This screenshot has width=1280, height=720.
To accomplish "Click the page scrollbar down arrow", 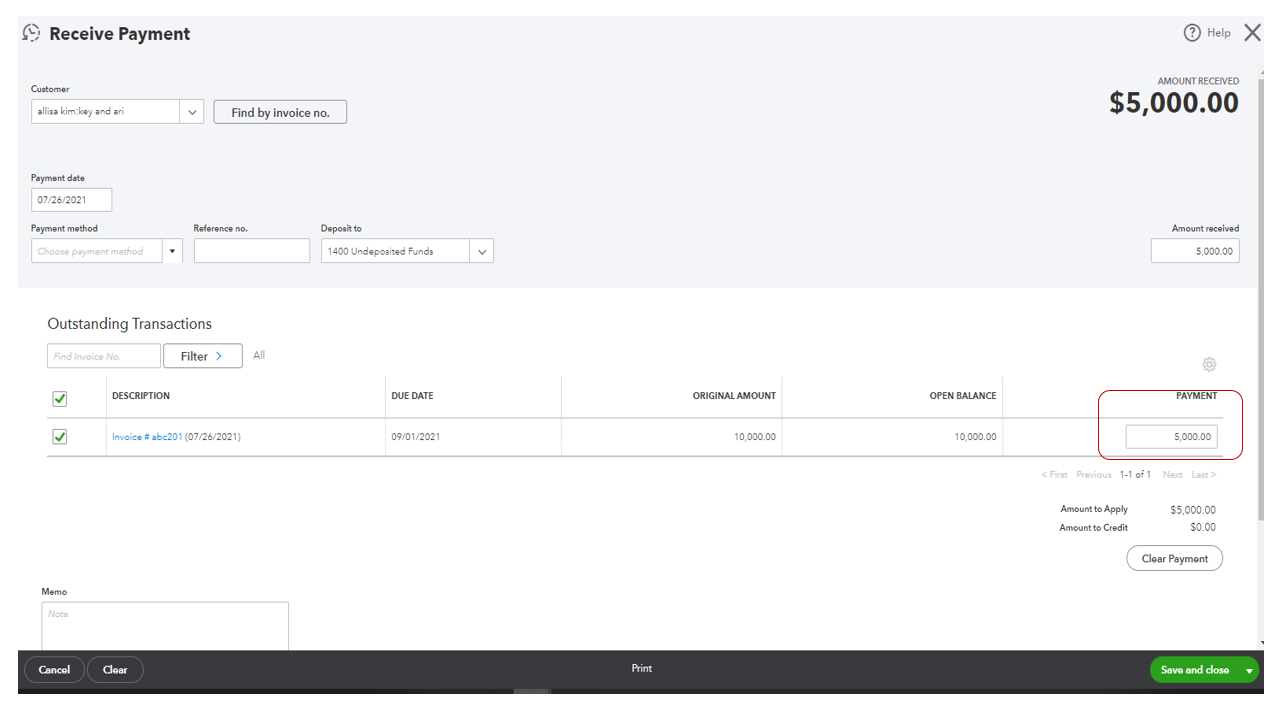I will point(1260,643).
